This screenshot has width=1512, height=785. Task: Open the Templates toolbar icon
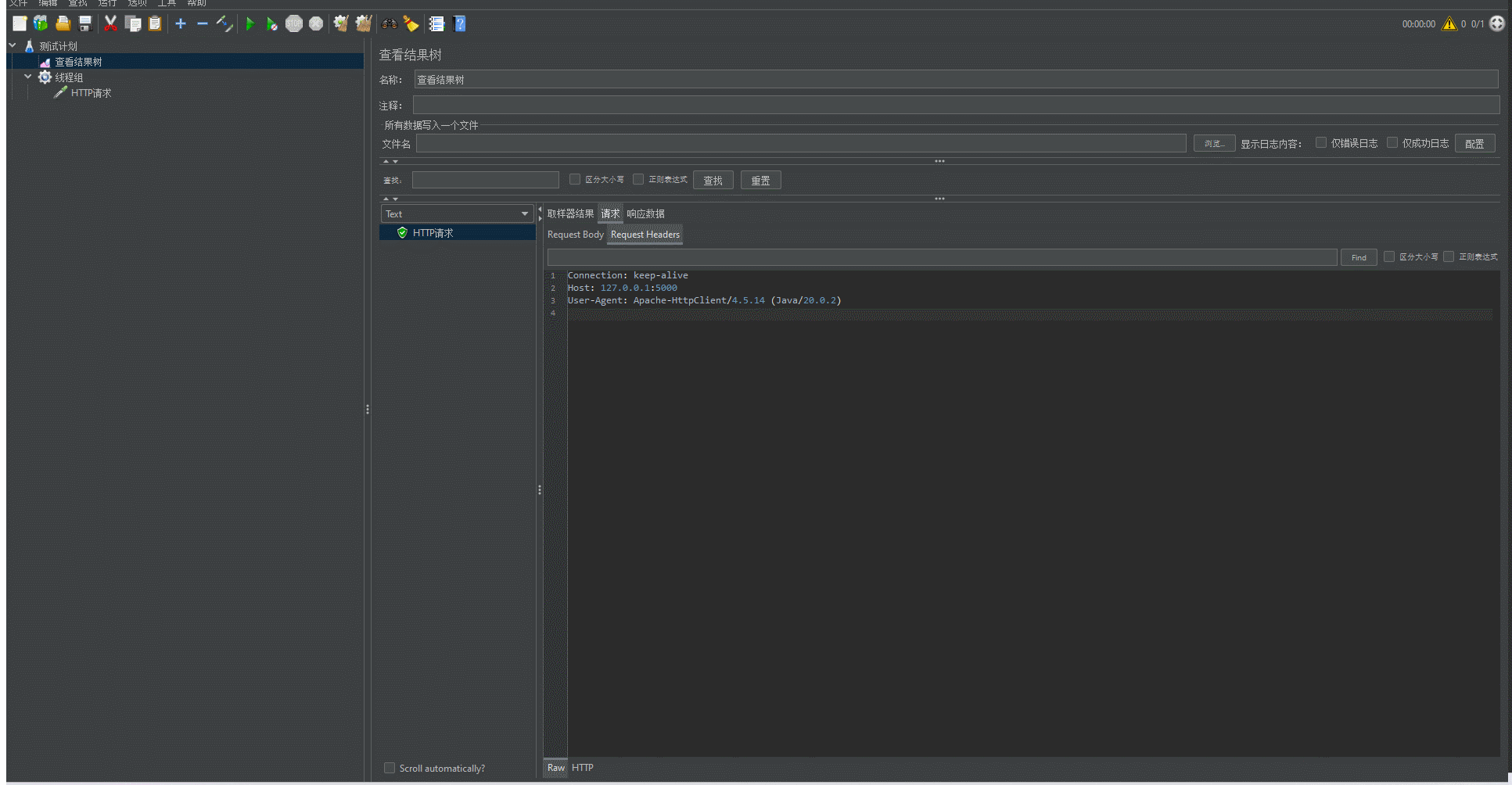41,24
